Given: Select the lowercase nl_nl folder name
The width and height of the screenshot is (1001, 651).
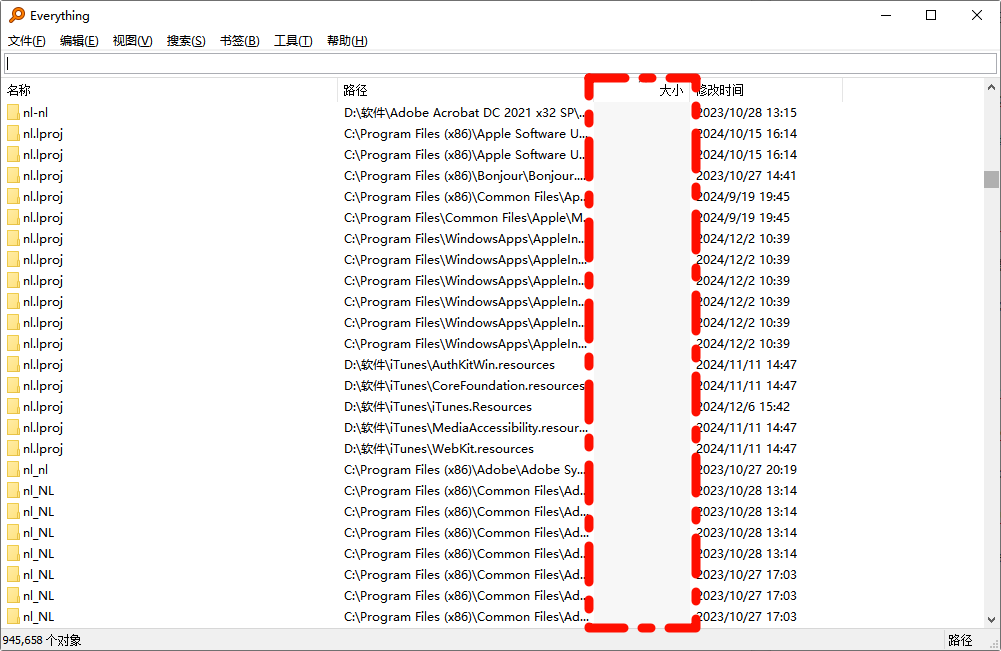Looking at the screenshot, I should coord(35,470).
